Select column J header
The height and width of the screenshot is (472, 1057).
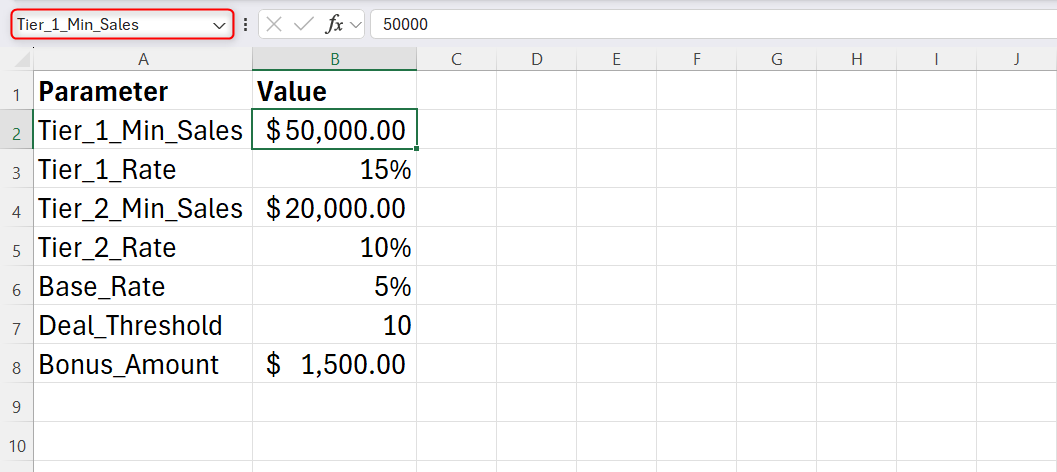tap(1017, 59)
